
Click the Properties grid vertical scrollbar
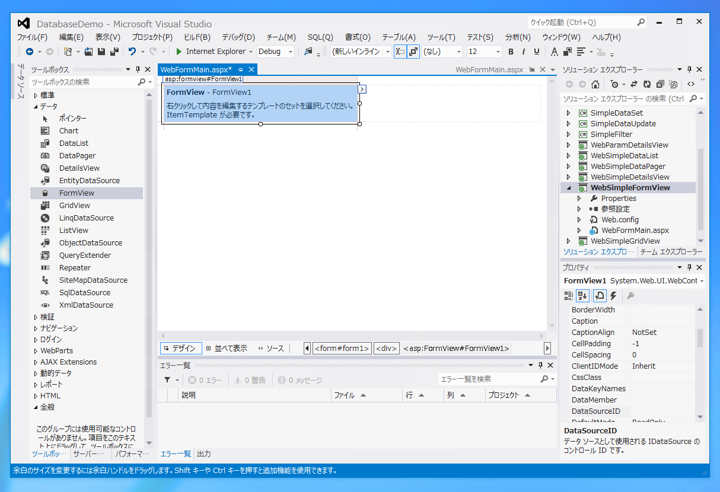tap(700, 363)
